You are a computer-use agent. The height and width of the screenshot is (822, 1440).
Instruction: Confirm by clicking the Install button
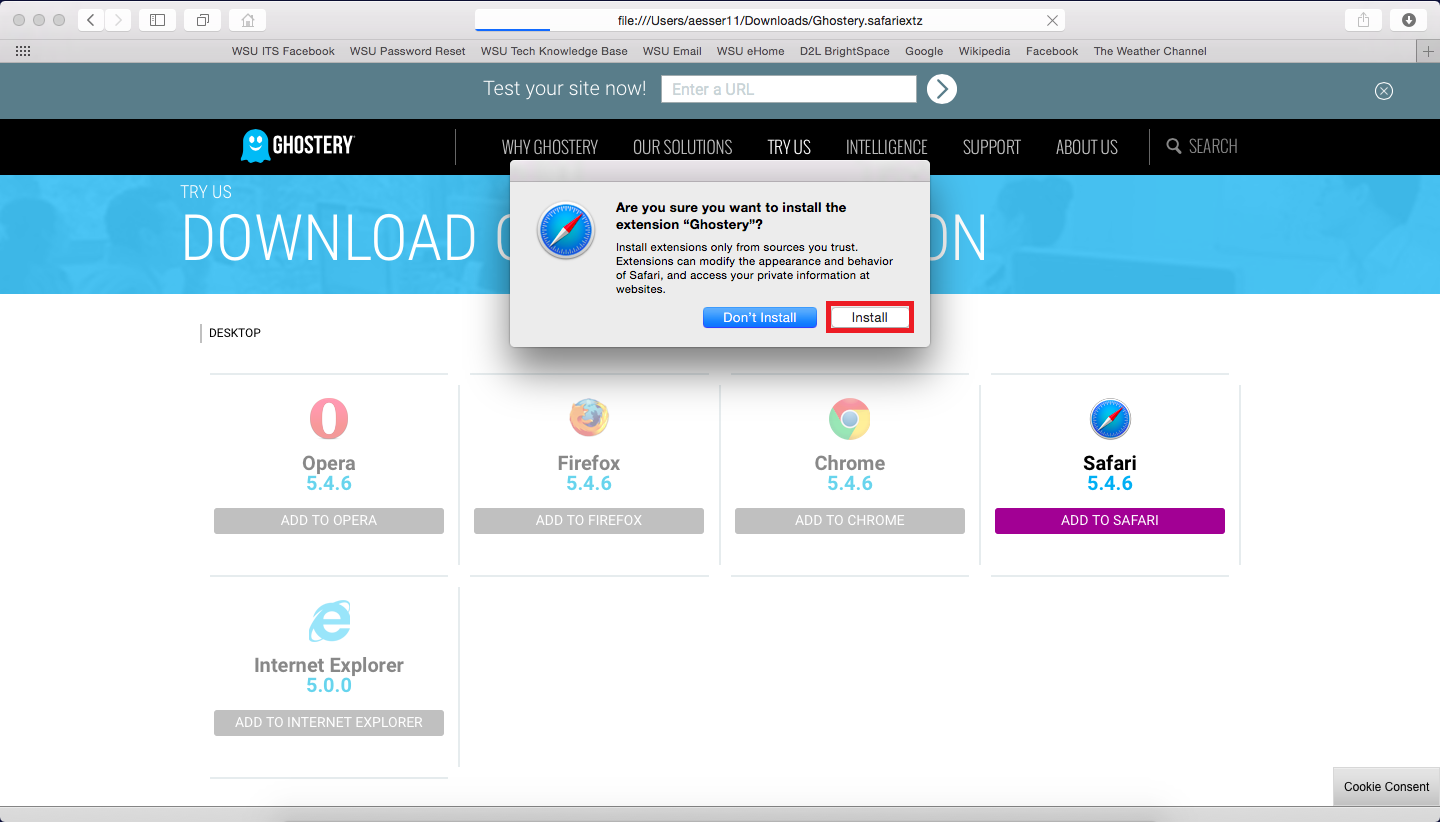pos(869,317)
